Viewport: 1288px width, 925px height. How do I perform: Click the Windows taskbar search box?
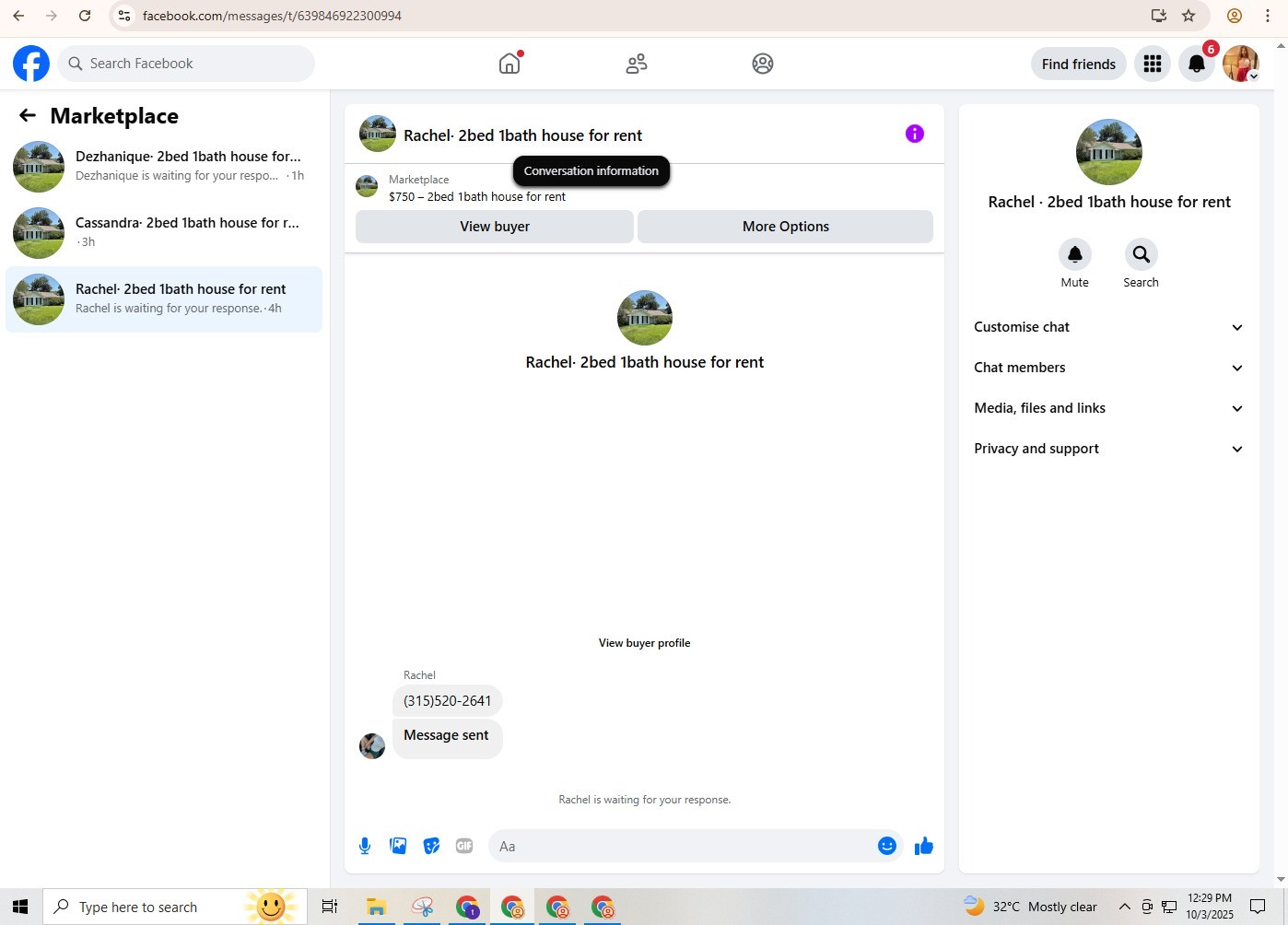(175, 907)
